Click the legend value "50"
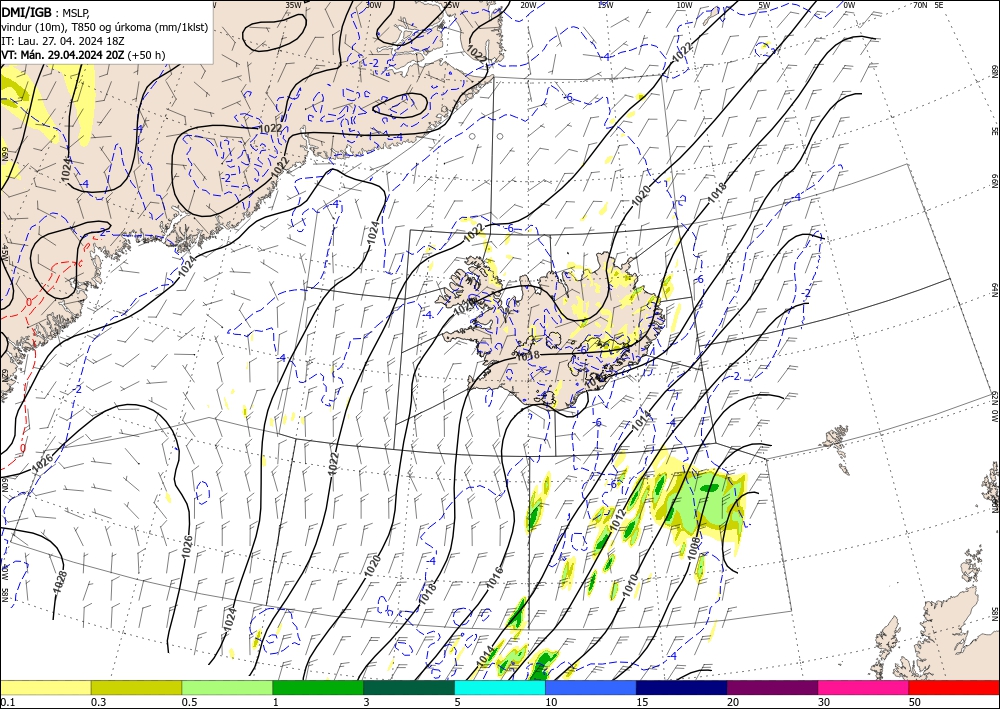Screen dimensions: 1000x709 click(915, 702)
